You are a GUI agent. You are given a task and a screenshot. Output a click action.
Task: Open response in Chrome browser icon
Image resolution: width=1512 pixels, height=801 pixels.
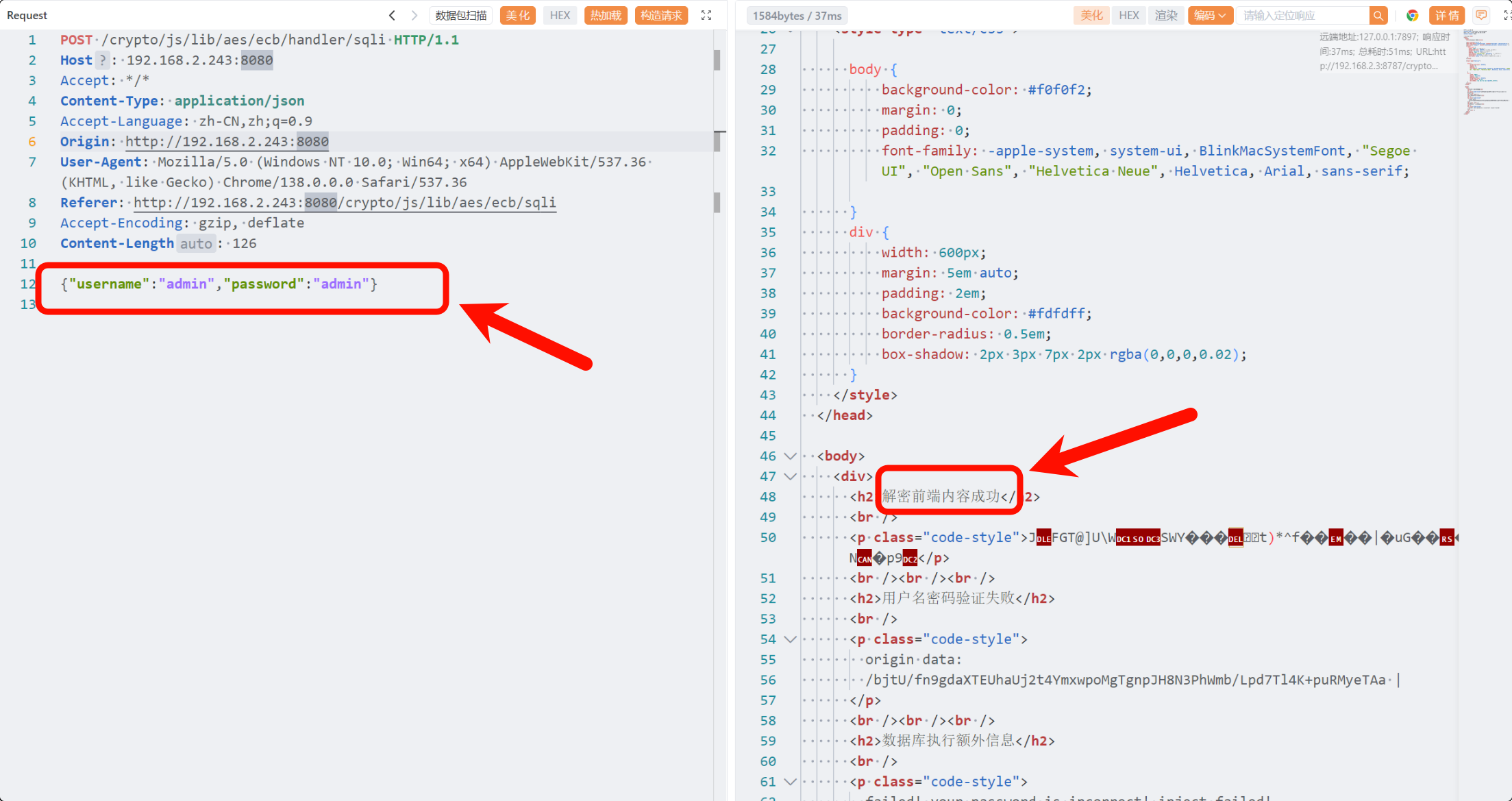1412,15
